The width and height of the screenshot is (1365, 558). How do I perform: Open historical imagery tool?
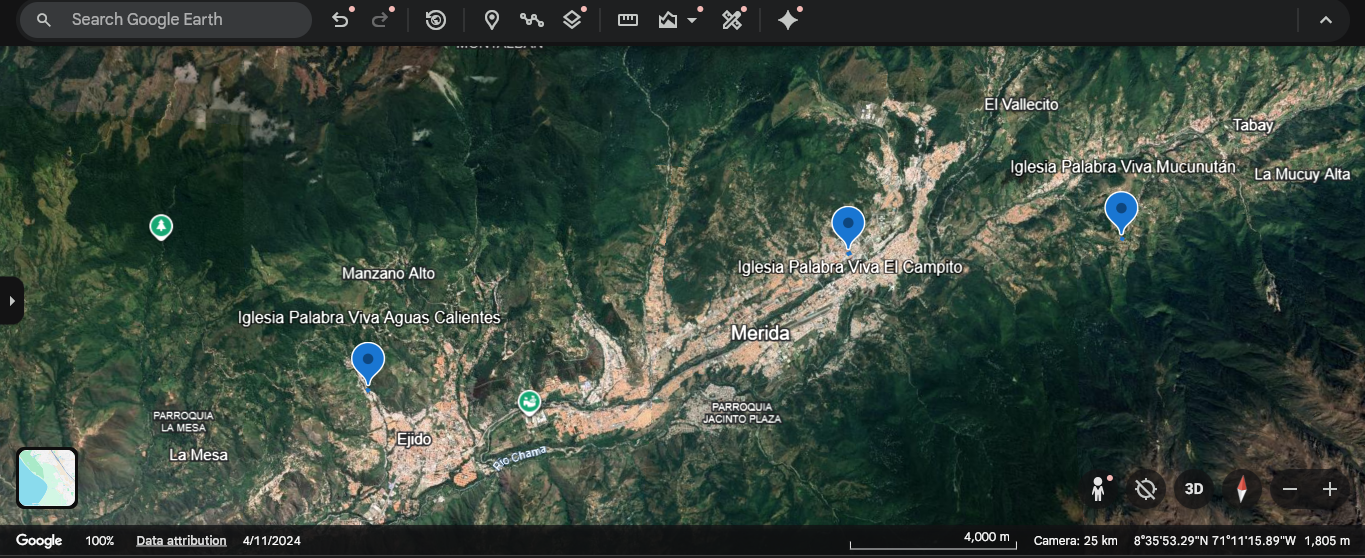tap(436, 20)
